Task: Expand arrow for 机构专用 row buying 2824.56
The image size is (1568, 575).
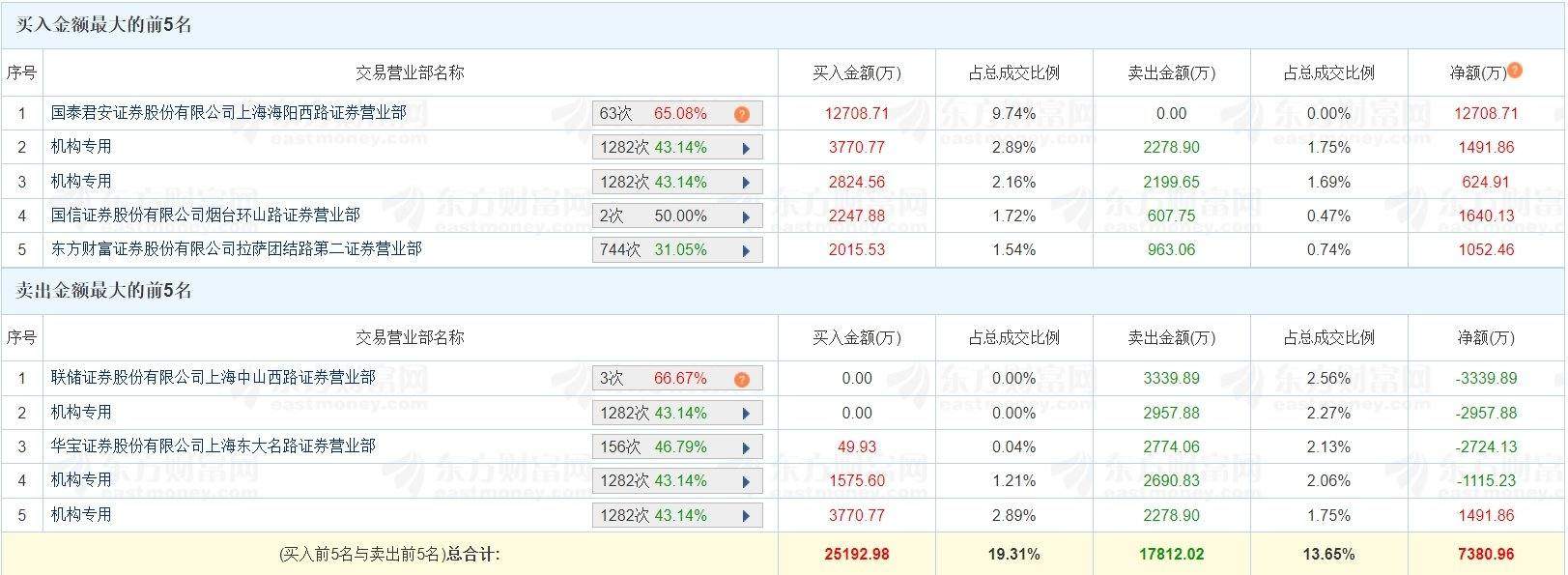Action: pos(746,183)
